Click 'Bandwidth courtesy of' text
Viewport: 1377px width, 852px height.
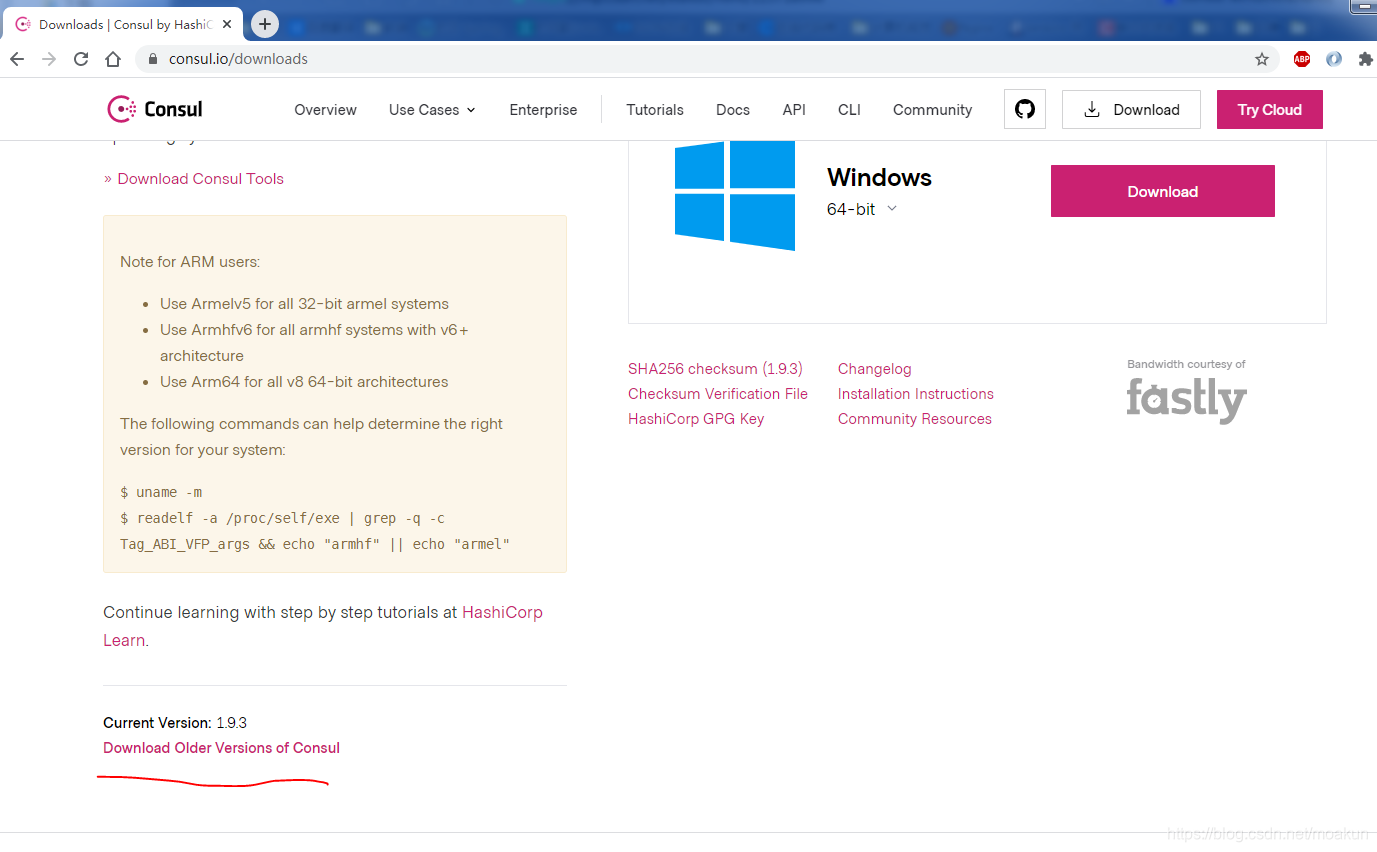1186,364
